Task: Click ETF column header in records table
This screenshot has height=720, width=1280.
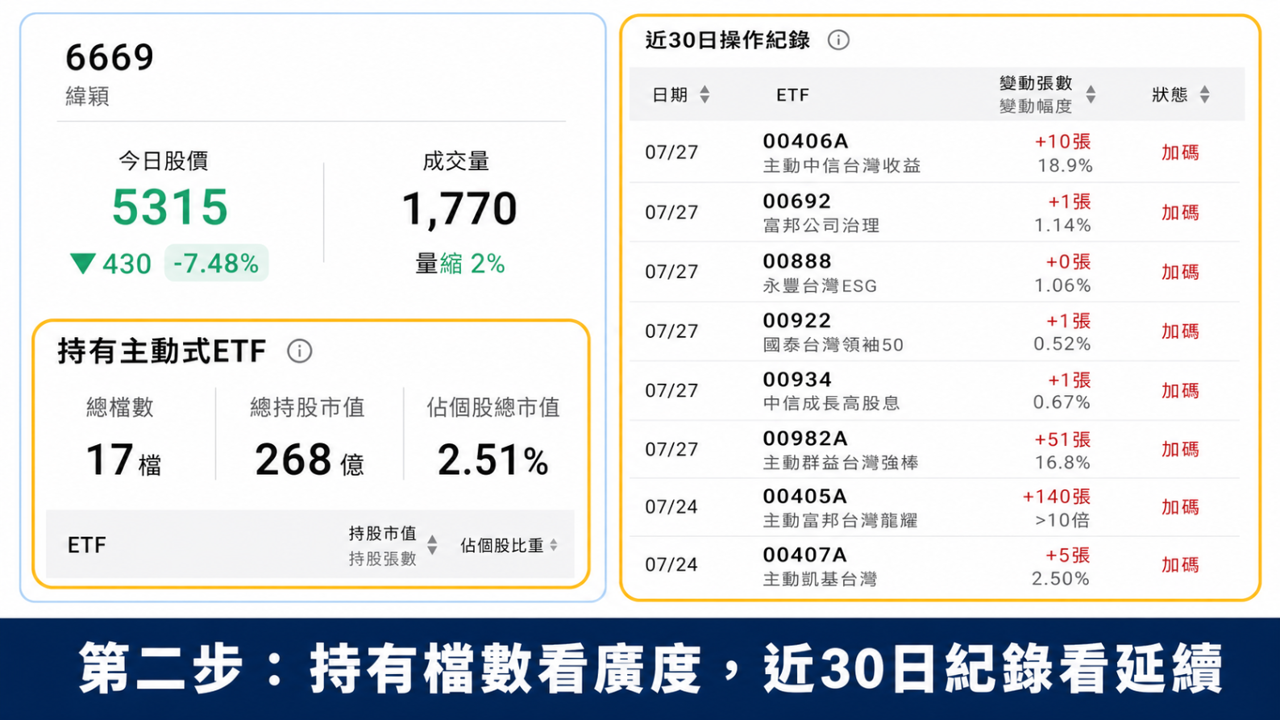Action: click(x=792, y=95)
